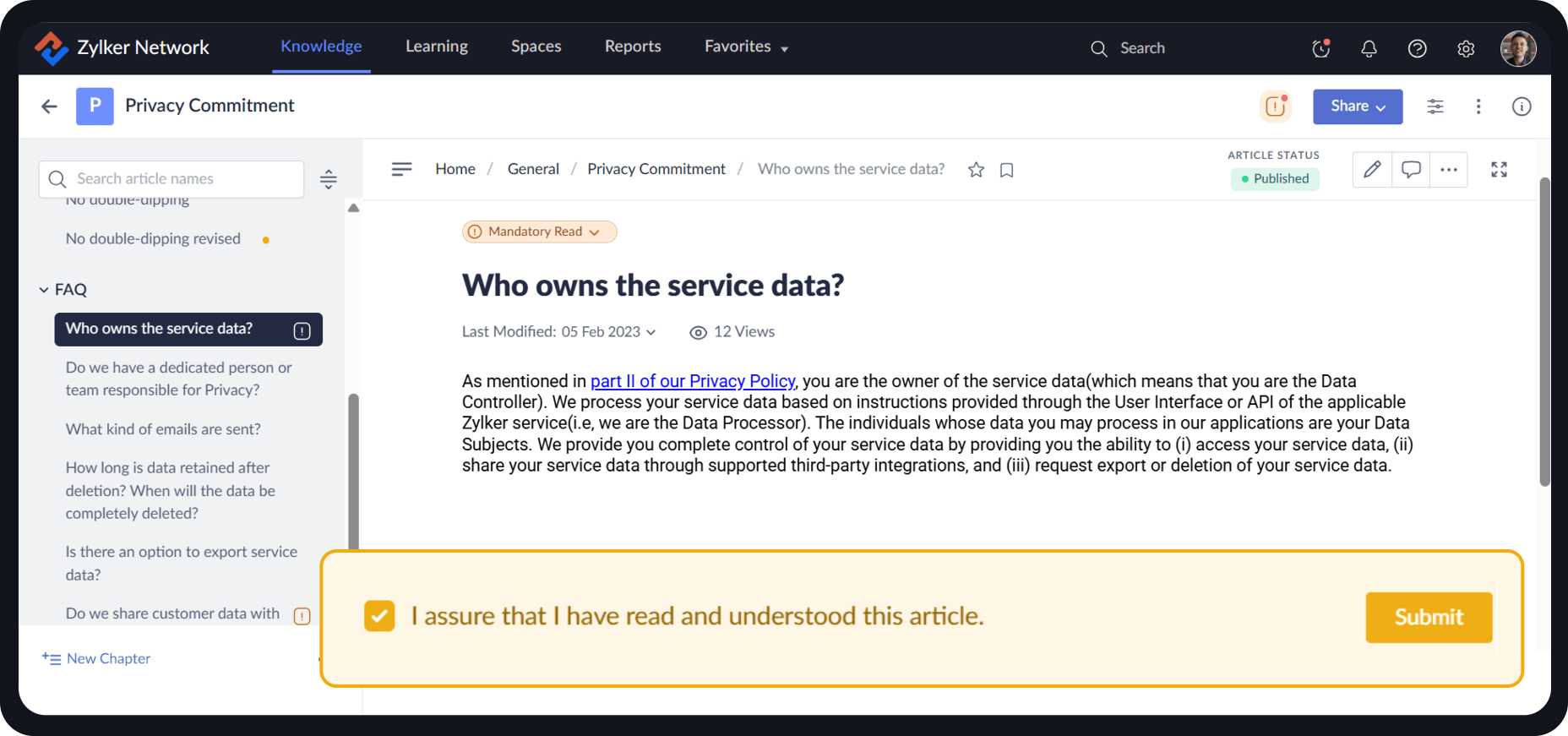Collapse the FAQ chapter

coord(44,290)
